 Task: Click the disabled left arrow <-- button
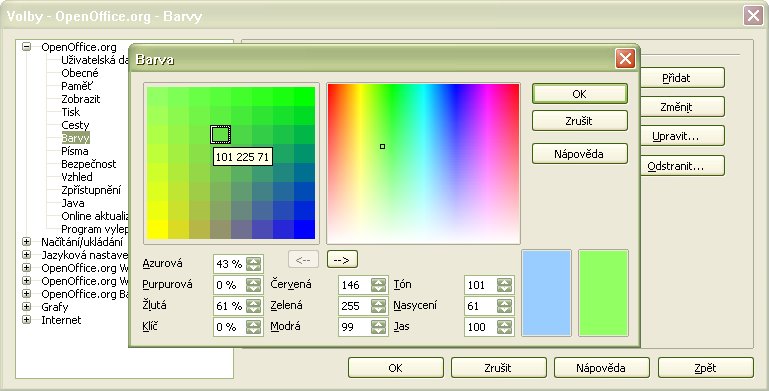[303, 260]
